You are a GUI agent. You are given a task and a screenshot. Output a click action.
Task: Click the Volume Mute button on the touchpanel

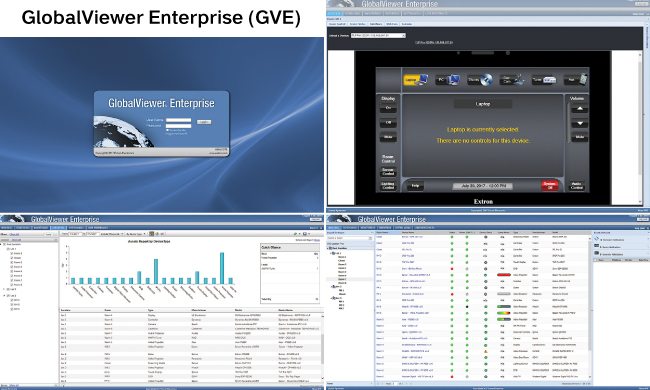point(580,137)
